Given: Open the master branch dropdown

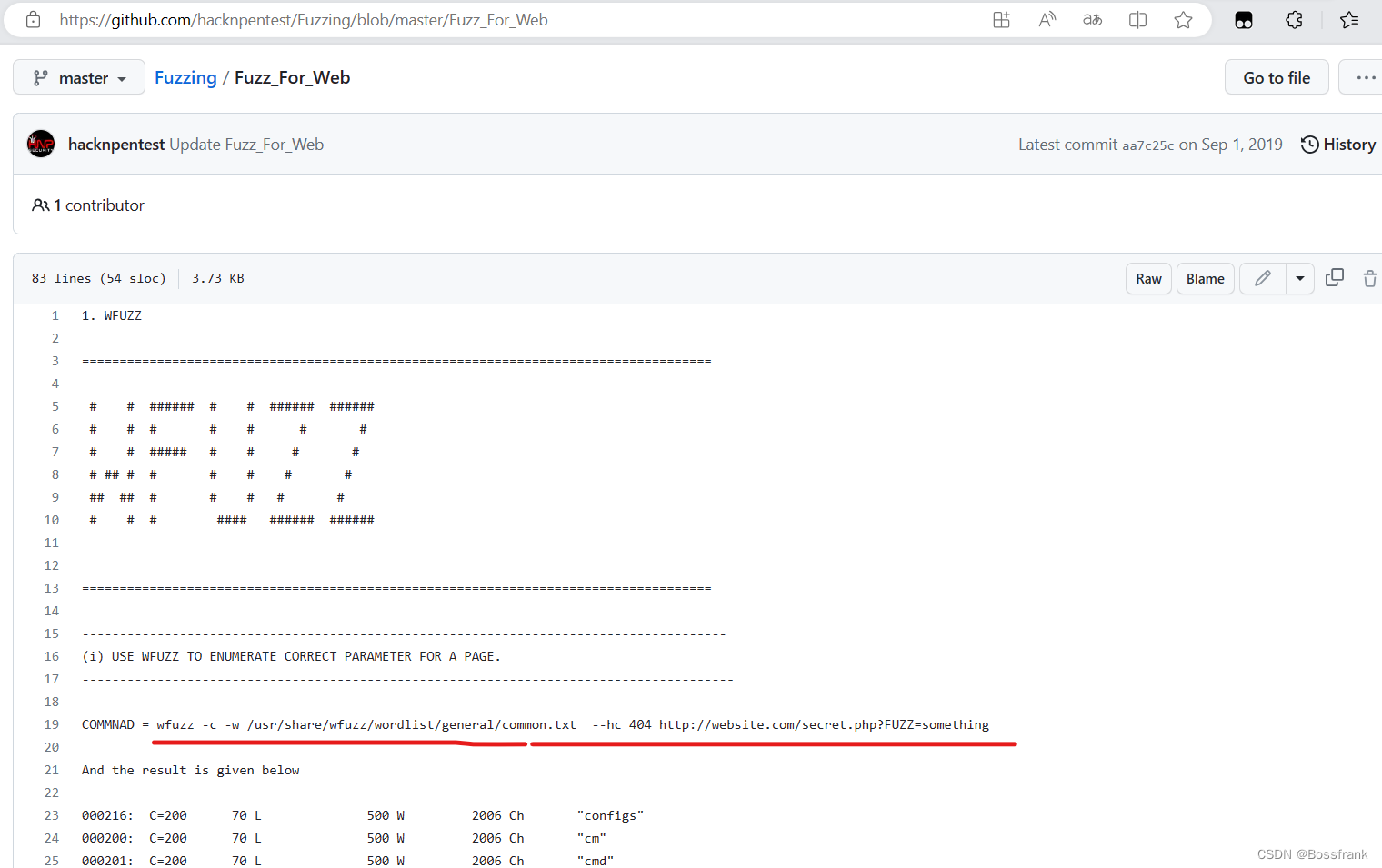Looking at the screenshot, I should pyautogui.click(x=79, y=77).
